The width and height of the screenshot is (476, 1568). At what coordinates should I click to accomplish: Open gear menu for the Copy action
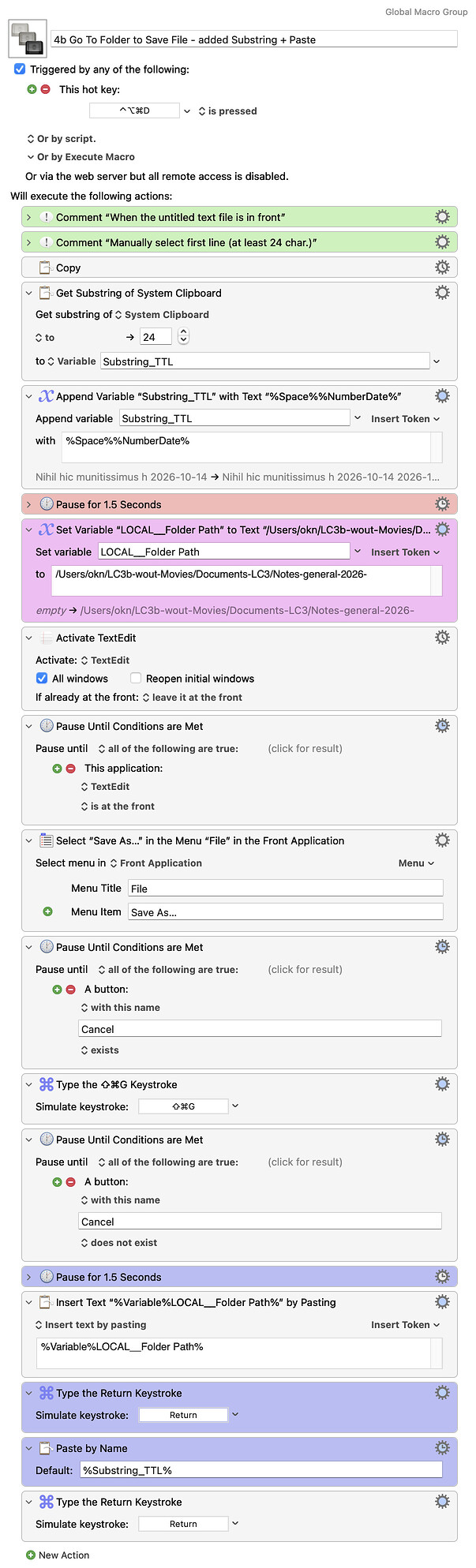pos(443,268)
